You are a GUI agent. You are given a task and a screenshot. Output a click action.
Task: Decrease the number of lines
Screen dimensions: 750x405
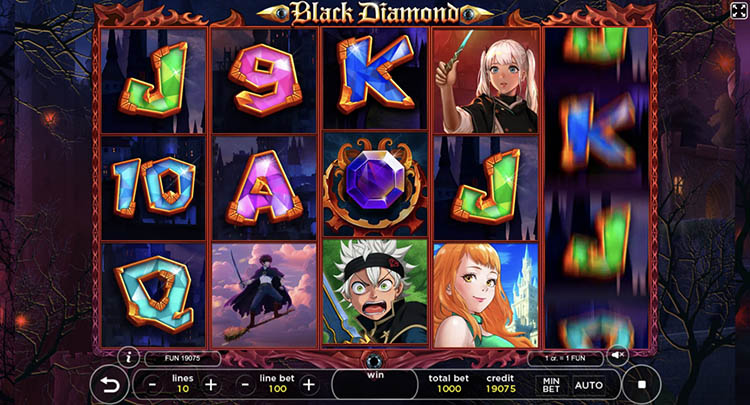153,384
